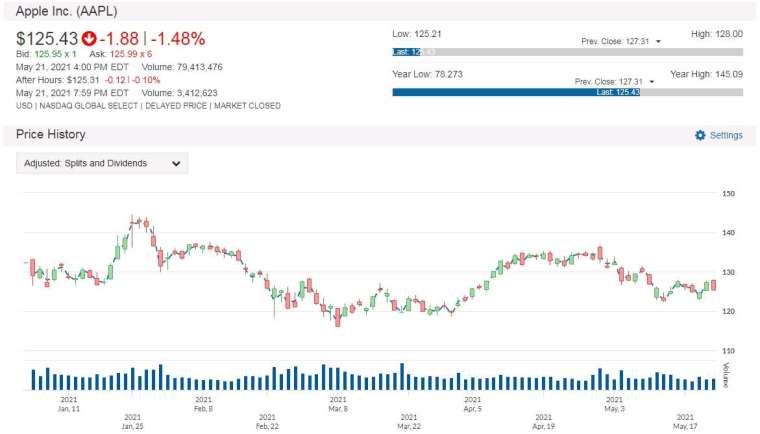Click the Settings link text
The image size is (760, 434).
[726, 135]
